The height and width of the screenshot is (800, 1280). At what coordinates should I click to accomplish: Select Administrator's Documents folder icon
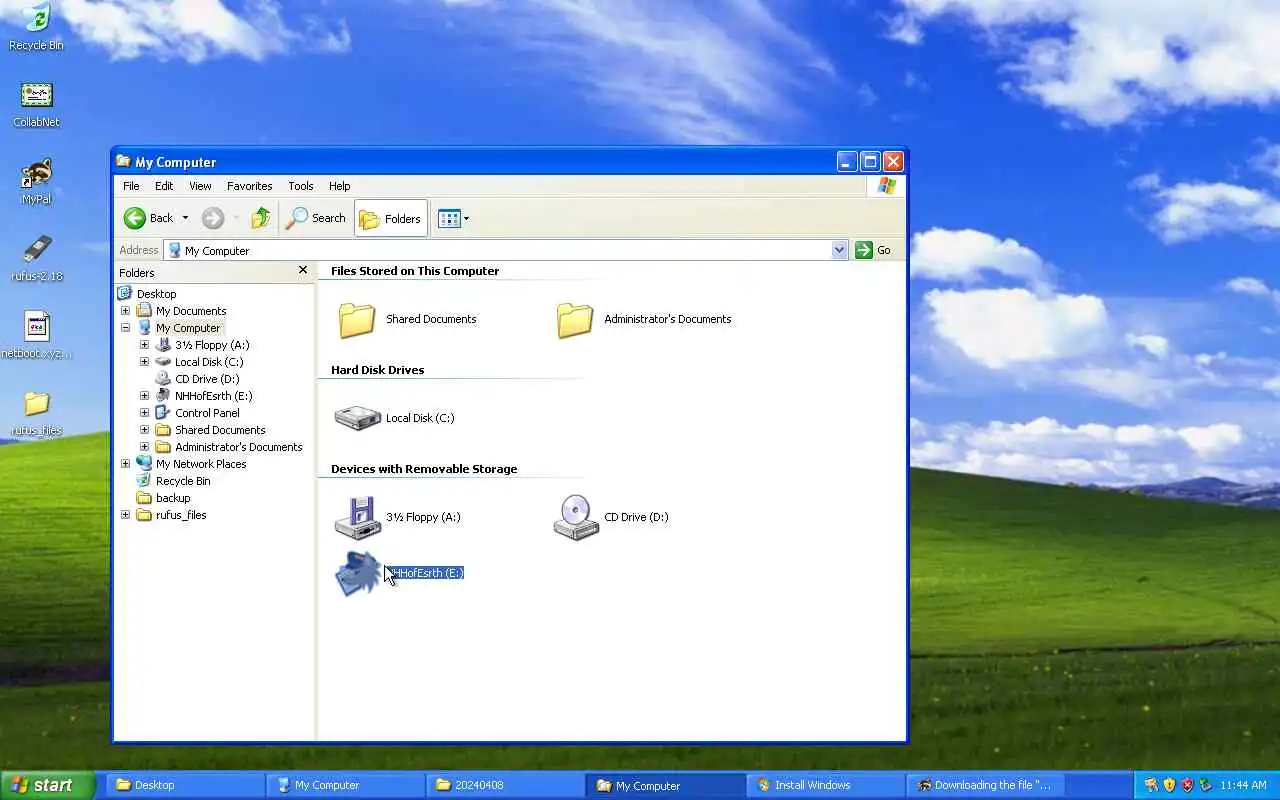click(x=575, y=320)
